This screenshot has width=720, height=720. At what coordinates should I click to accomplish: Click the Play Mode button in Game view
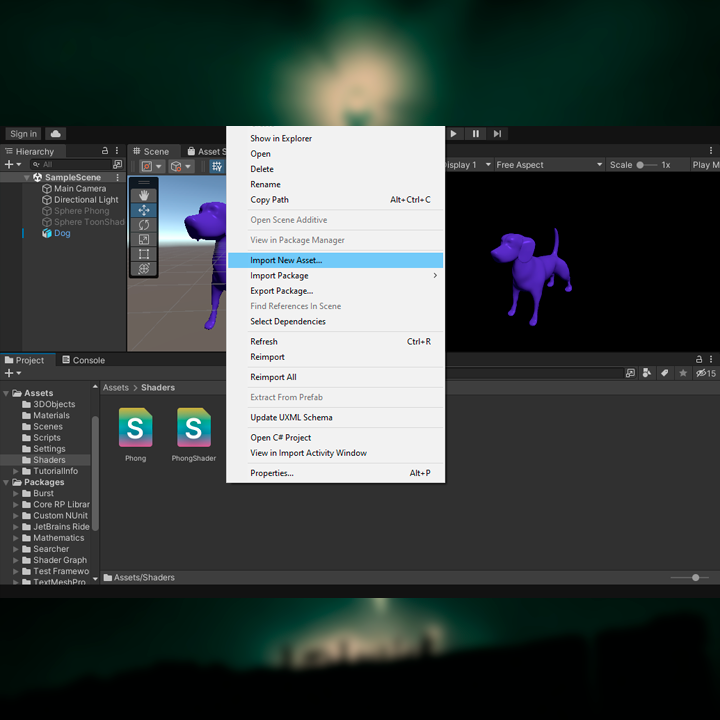pos(706,165)
